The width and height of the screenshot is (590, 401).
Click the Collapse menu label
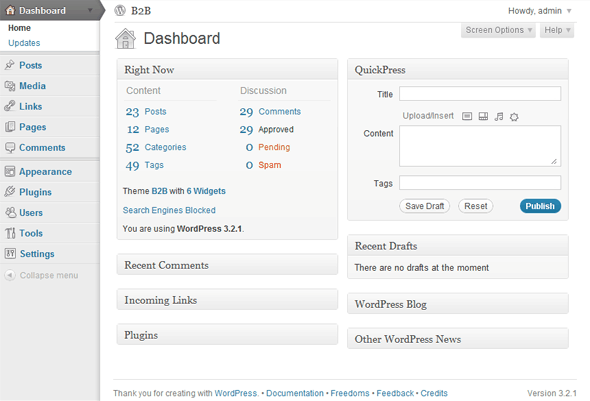coord(49,275)
